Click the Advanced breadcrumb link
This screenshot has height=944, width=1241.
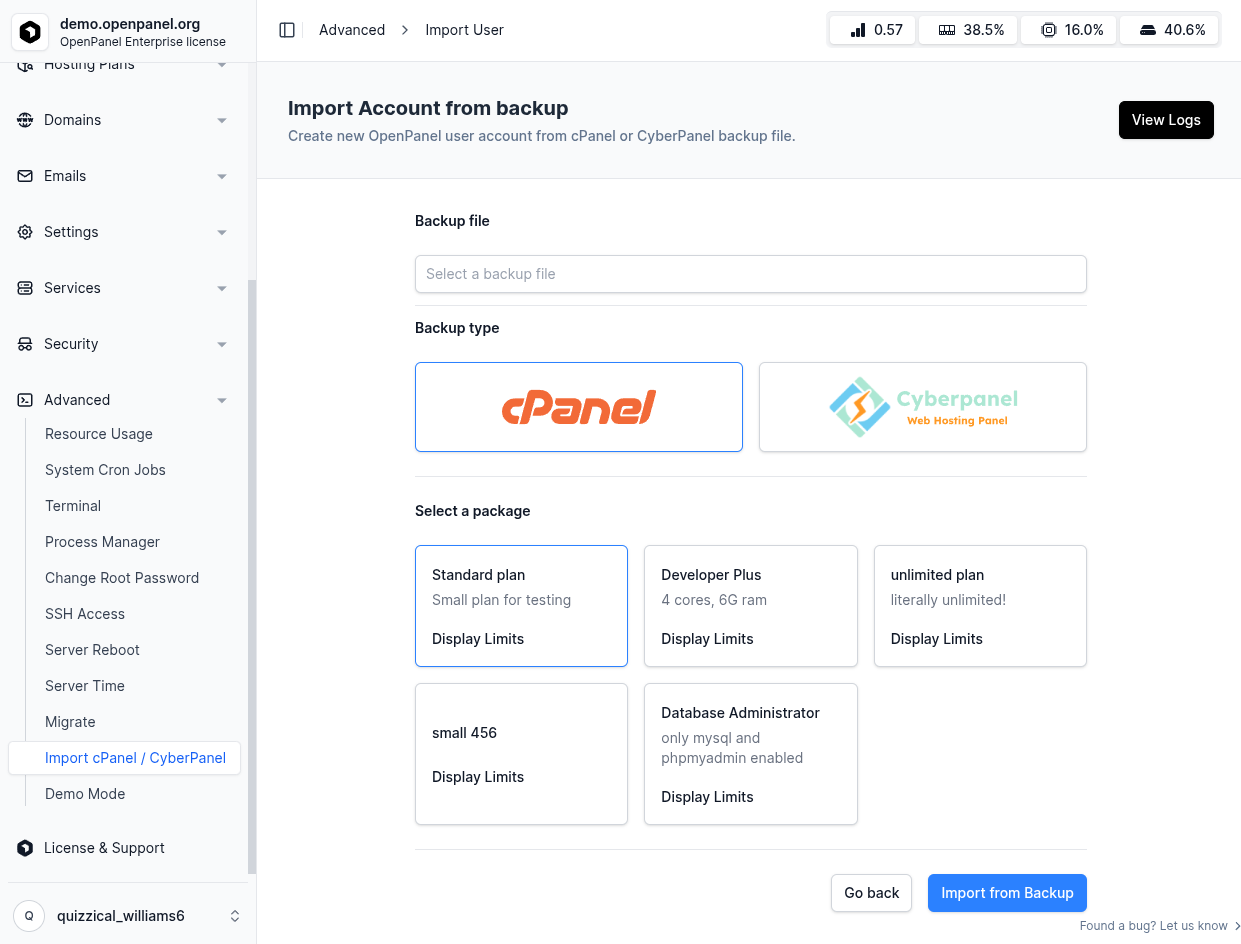click(352, 30)
